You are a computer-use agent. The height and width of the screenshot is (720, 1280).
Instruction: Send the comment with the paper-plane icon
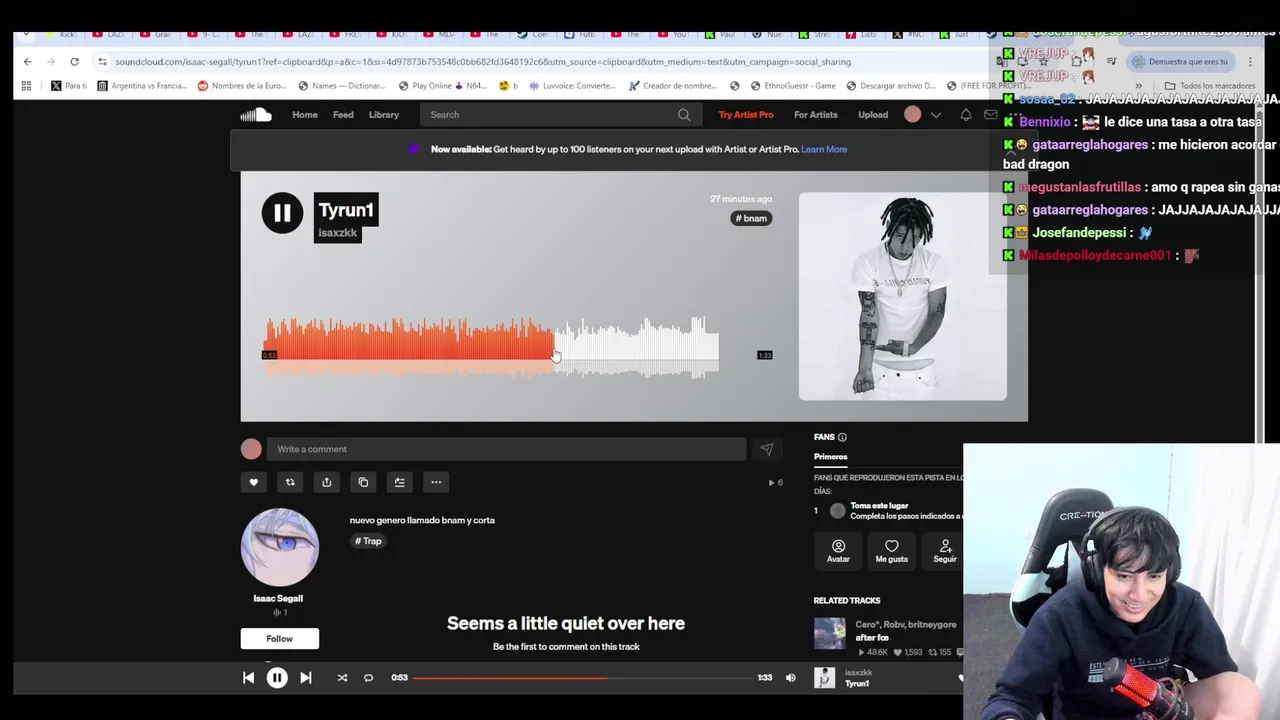point(767,449)
